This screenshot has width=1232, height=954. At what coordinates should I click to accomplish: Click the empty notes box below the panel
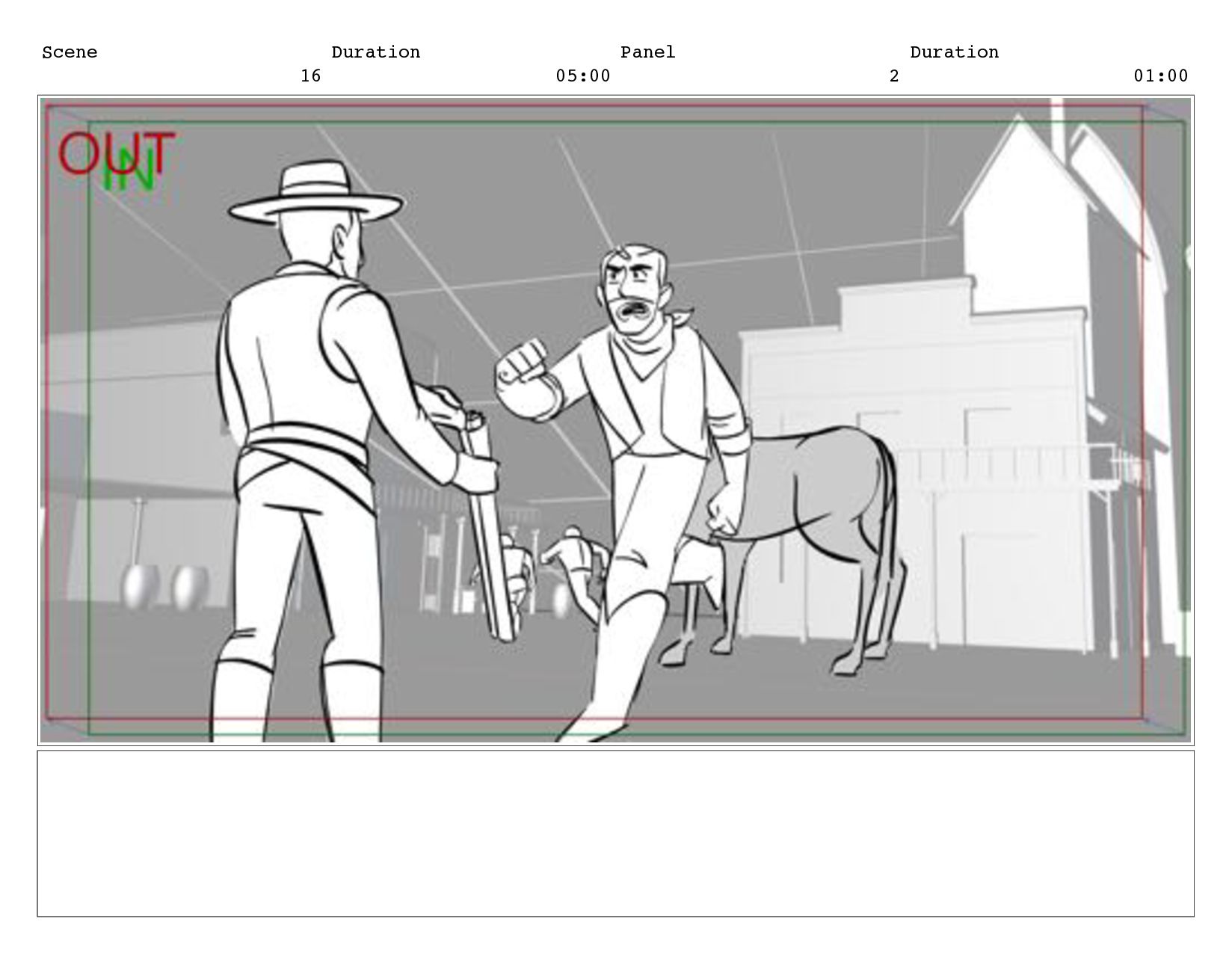[x=615, y=833]
